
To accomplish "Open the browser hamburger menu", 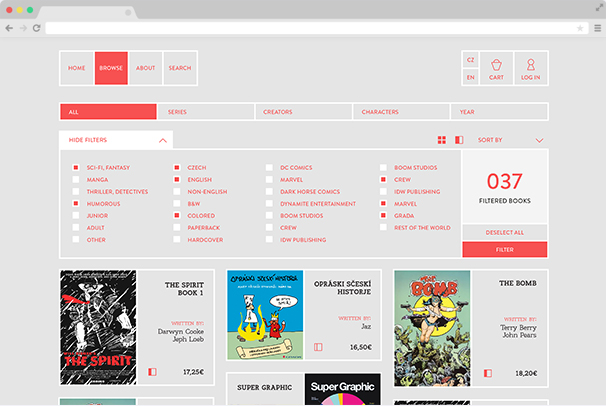I will 597,28.
